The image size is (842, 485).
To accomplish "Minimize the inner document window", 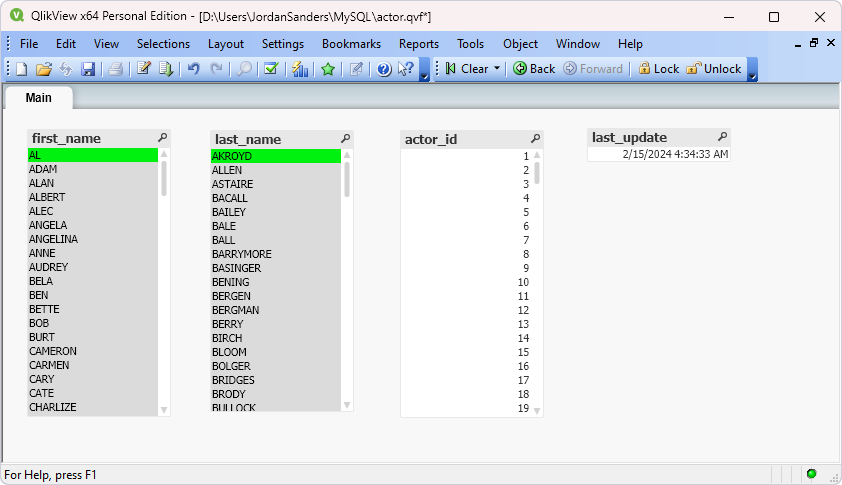I will tap(798, 44).
